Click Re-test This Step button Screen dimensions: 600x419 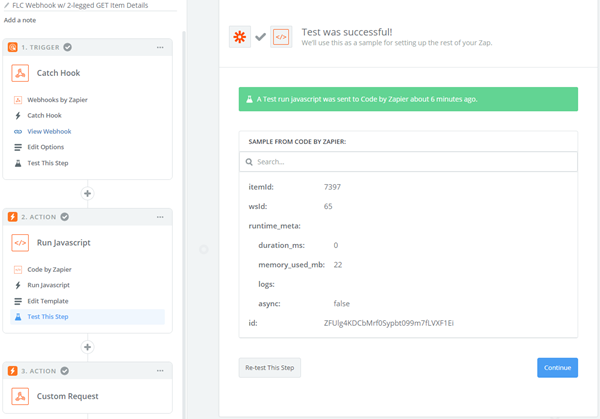tap(270, 368)
